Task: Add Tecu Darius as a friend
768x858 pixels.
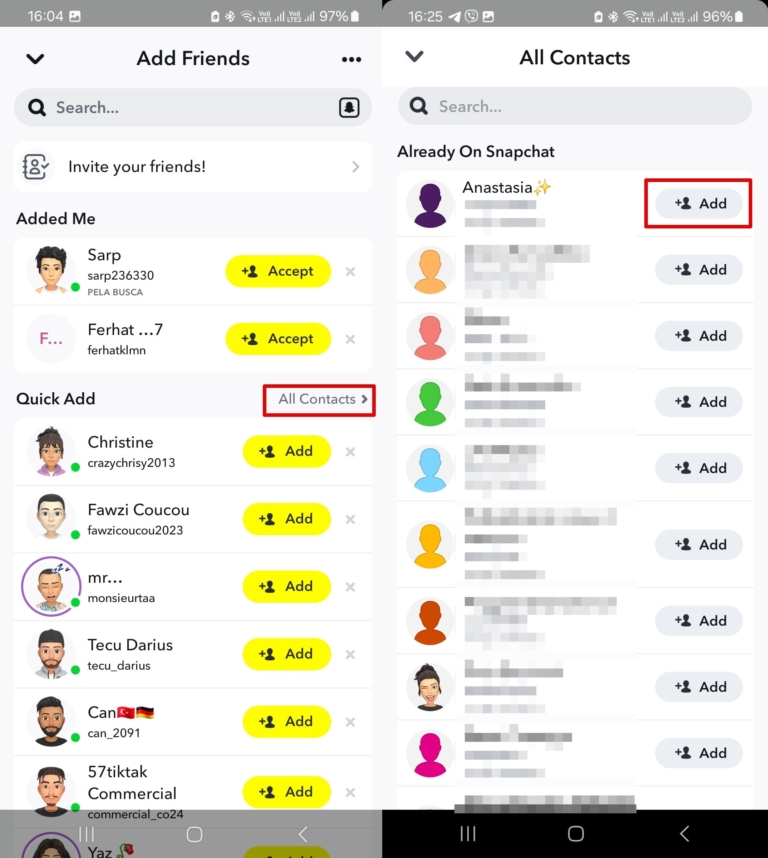Action: coord(287,653)
